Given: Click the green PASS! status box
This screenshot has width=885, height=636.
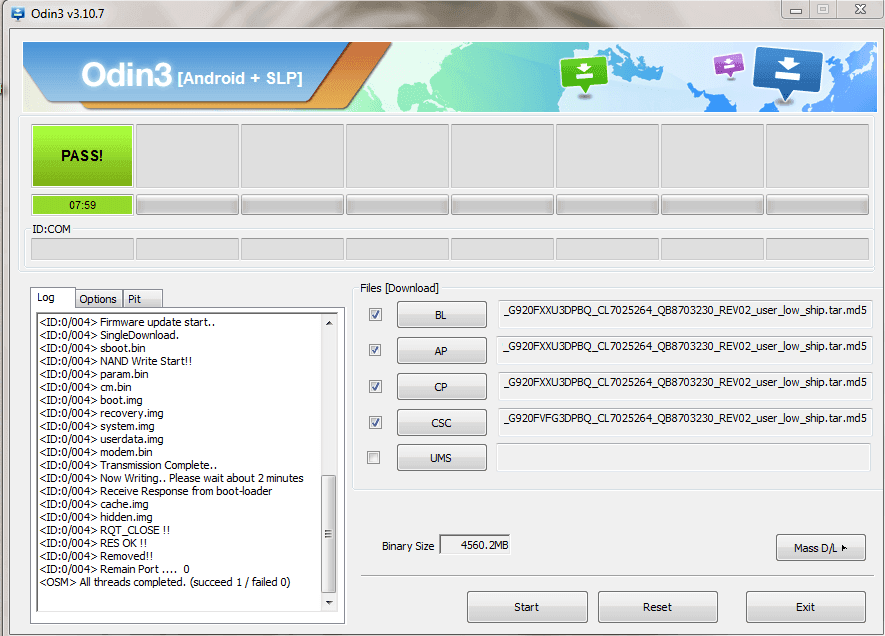Looking at the screenshot, I should click(x=82, y=156).
